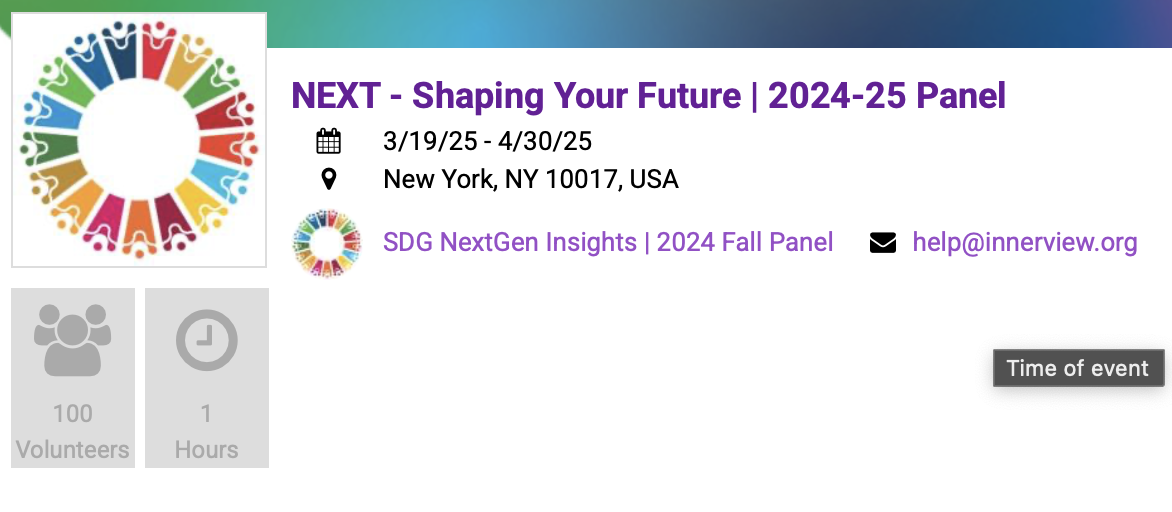Image resolution: width=1172 pixels, height=512 pixels.
Task: Click the clock icon above Hours
Action: pos(207,340)
